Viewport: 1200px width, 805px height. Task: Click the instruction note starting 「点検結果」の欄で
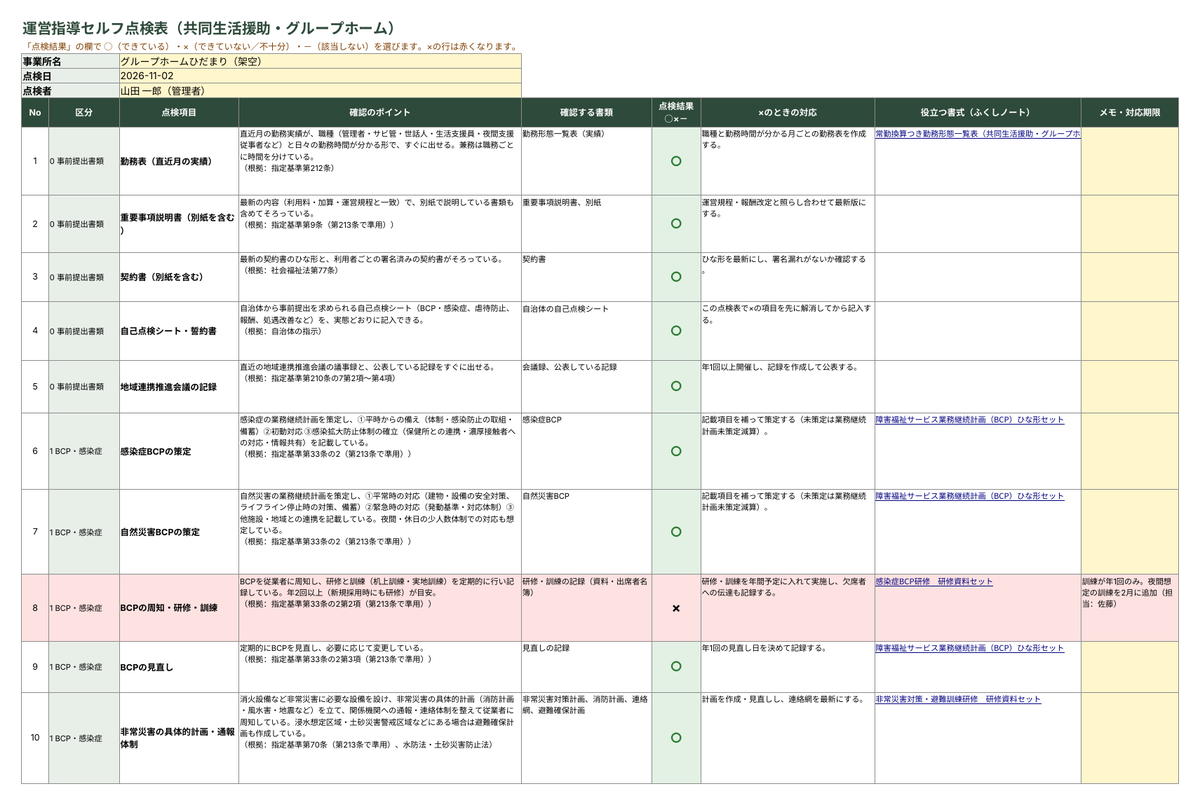pos(271,46)
